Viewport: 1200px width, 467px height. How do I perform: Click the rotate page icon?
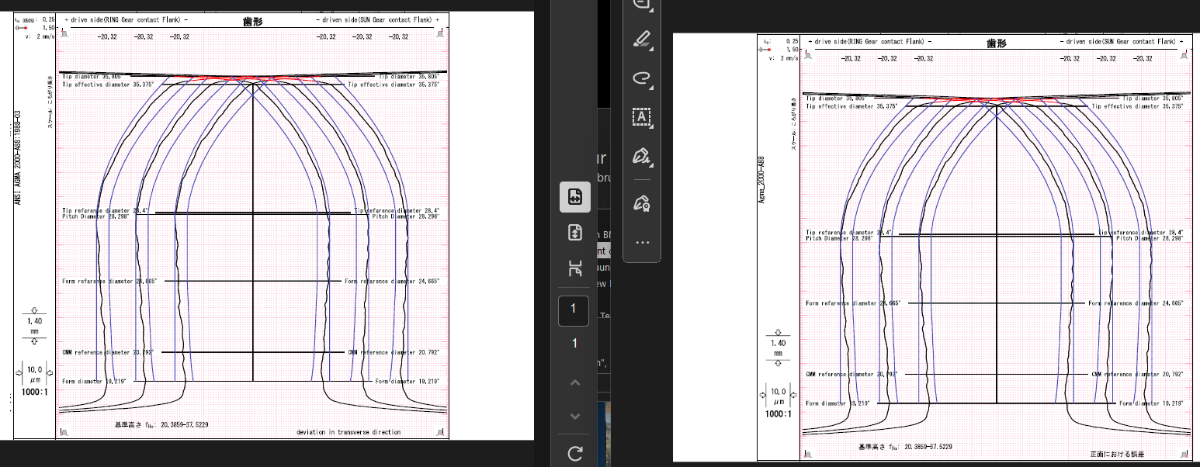[x=575, y=454]
